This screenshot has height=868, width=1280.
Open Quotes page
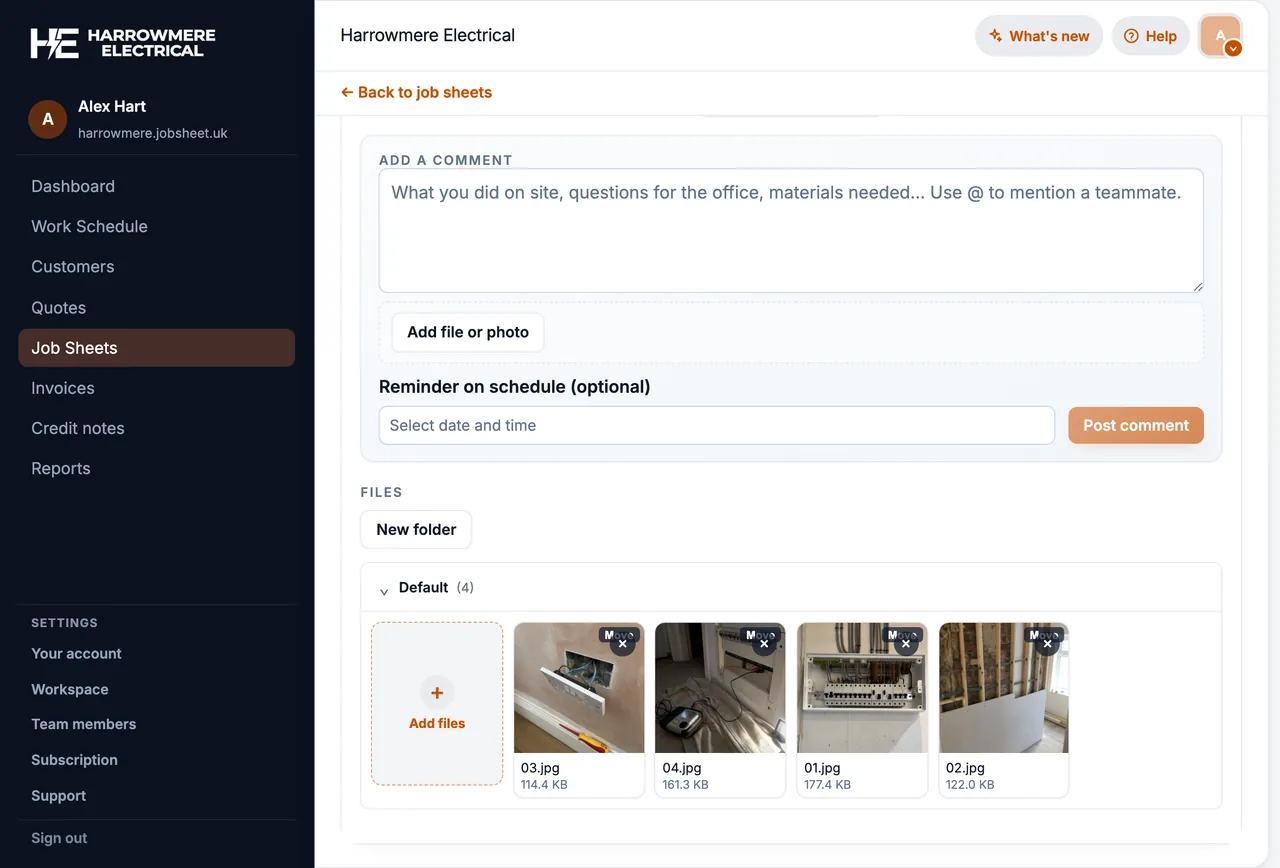[58, 308]
